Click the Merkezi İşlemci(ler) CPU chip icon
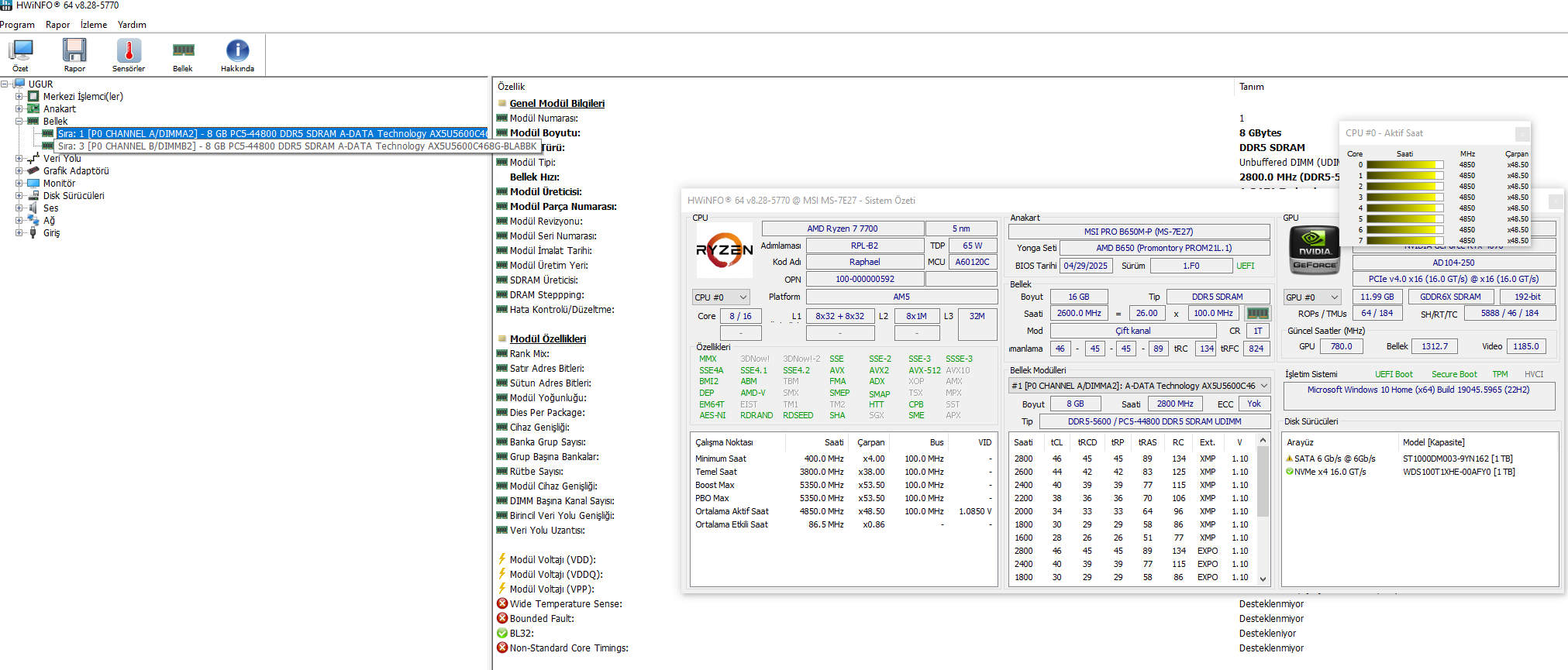1568x670 pixels. pos(33,96)
